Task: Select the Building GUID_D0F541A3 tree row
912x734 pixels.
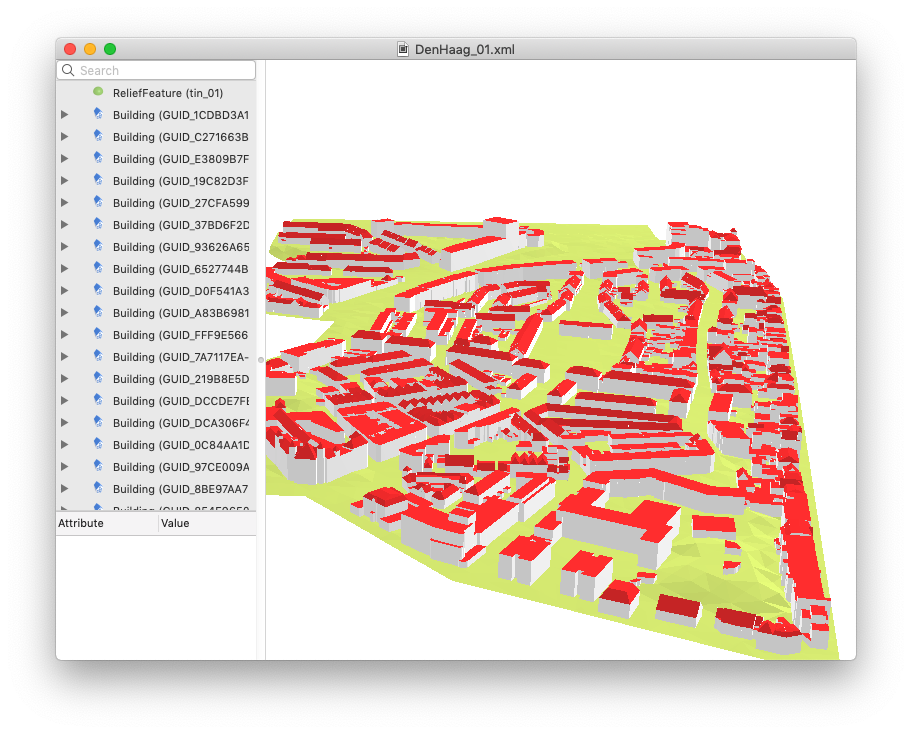Action: tap(180, 291)
